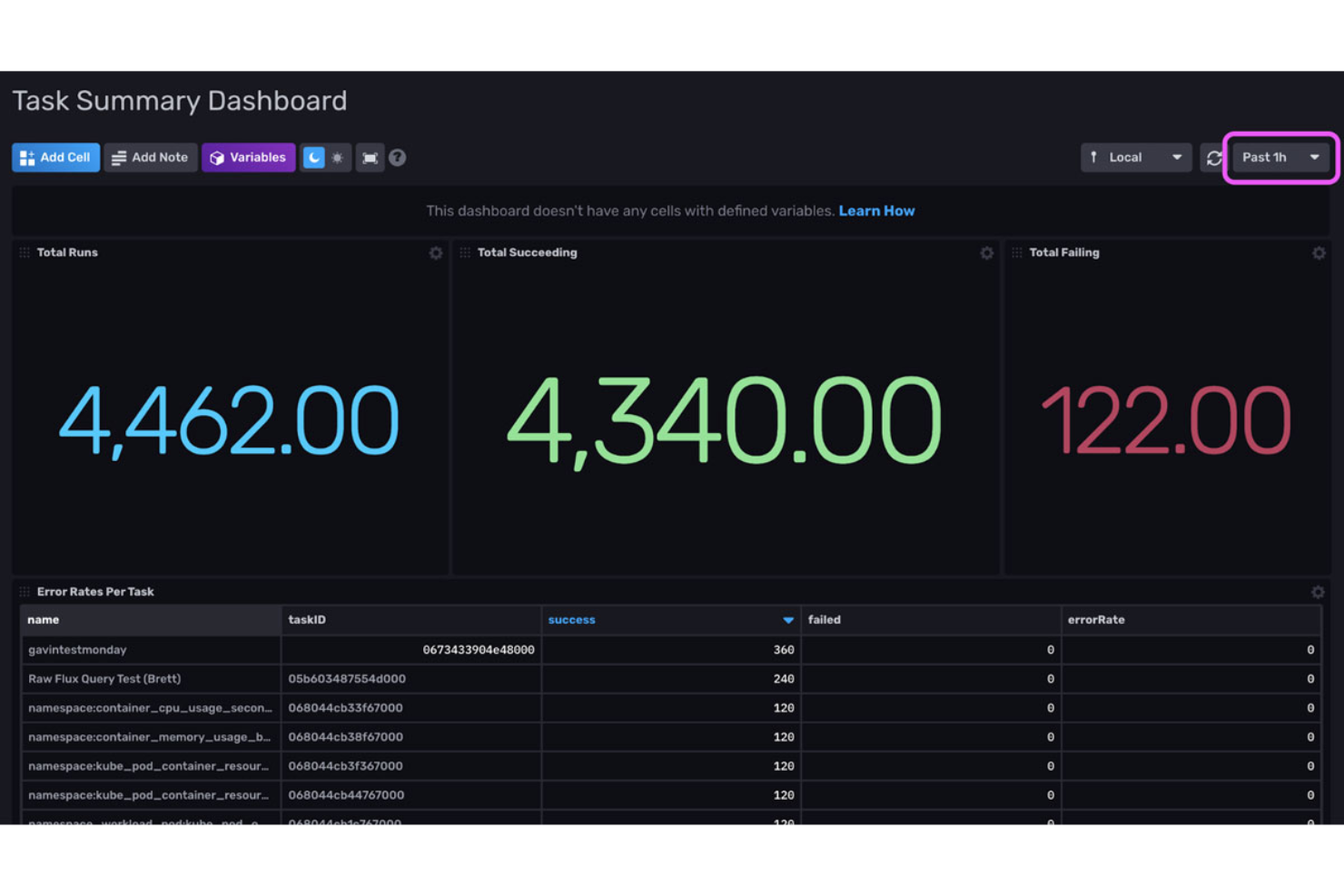Enable dark mode with the moon icon
The width and height of the screenshot is (1344, 896).
point(313,157)
